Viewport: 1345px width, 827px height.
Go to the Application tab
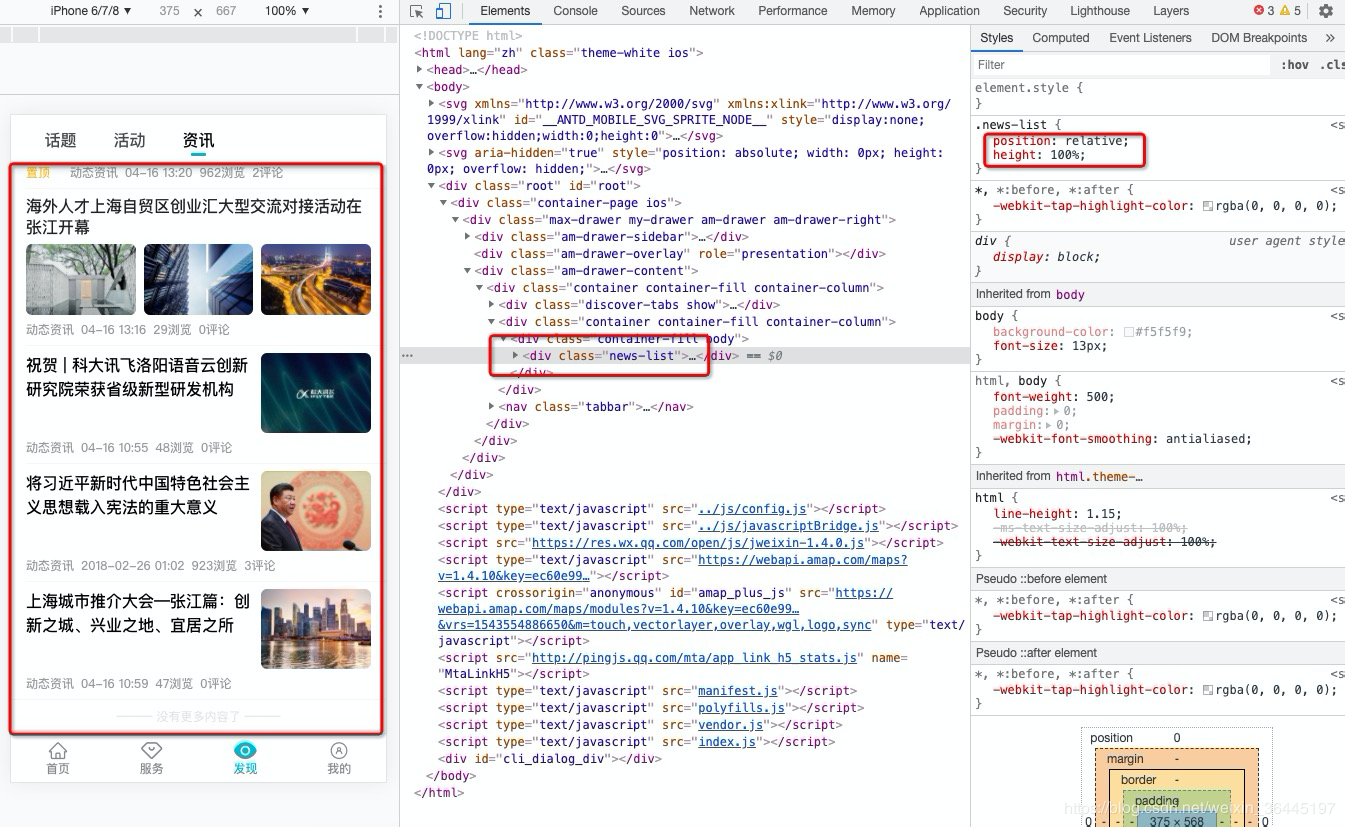coord(949,11)
